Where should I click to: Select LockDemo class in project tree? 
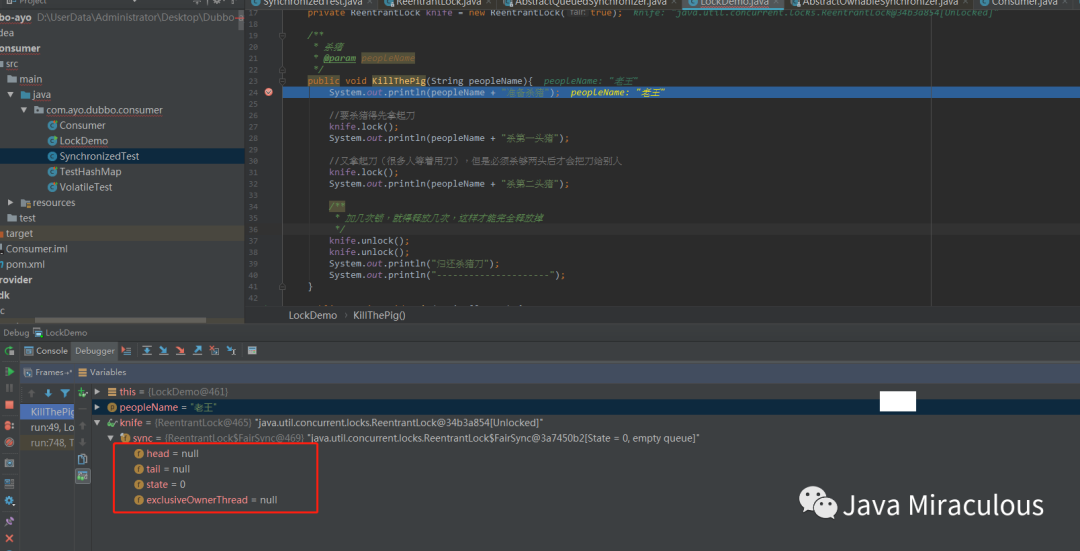coord(83,141)
